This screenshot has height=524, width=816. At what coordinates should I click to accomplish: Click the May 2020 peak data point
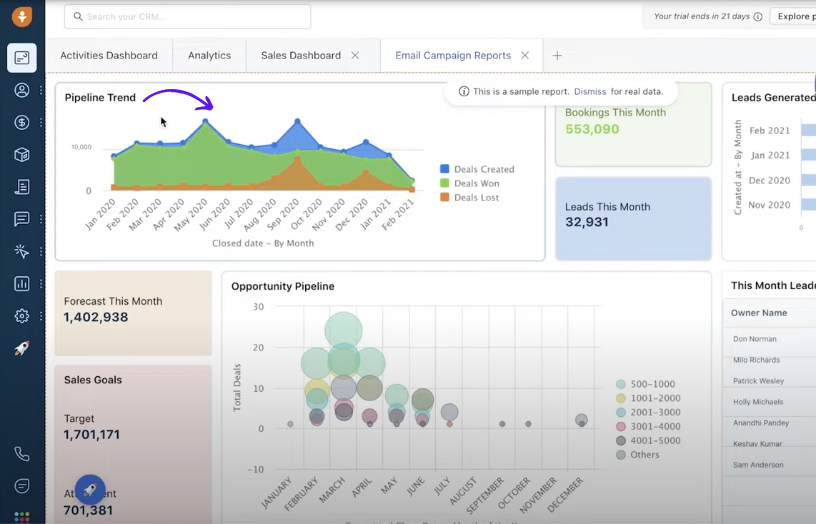coord(206,121)
